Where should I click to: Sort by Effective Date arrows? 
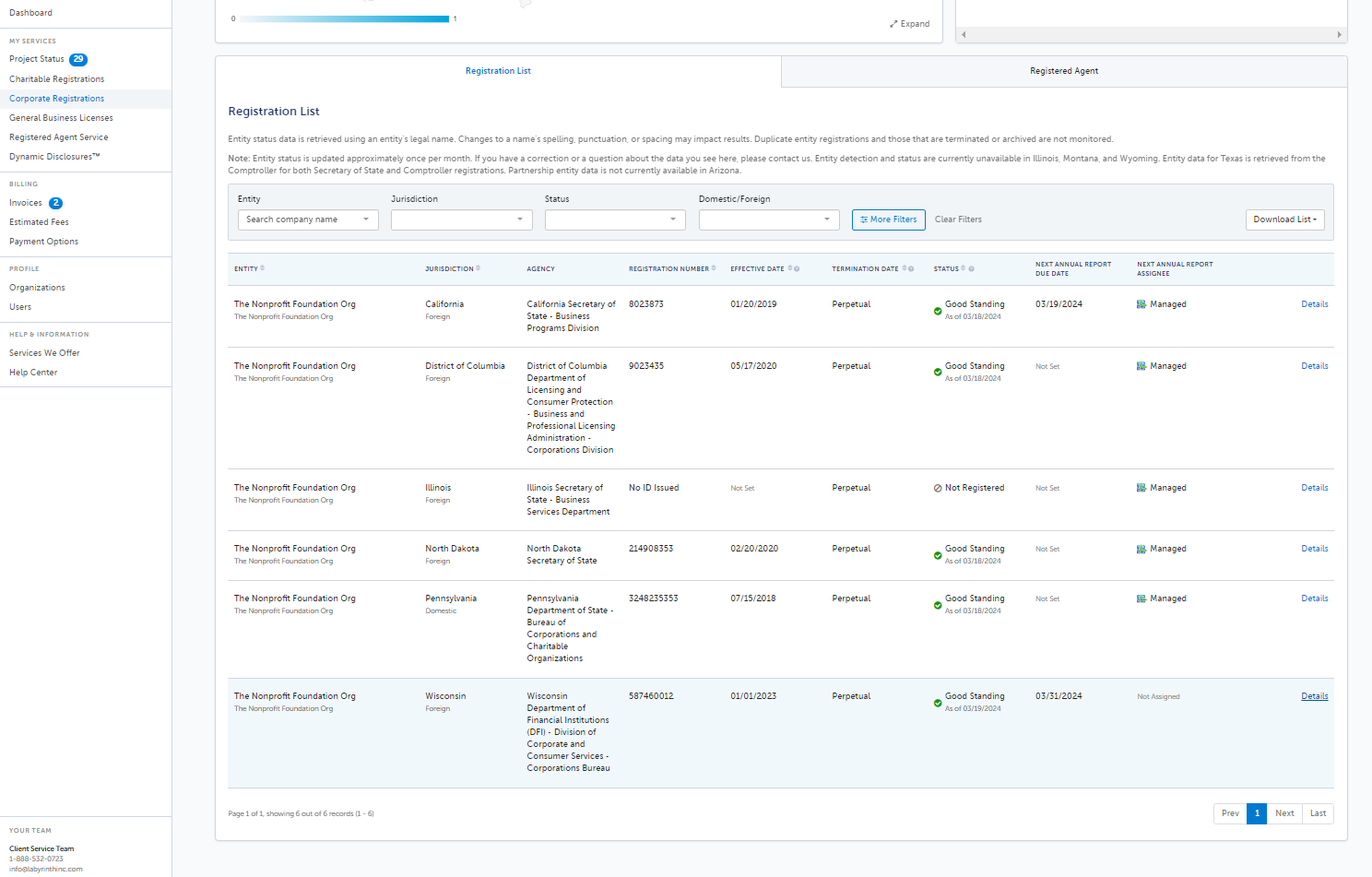(x=790, y=268)
